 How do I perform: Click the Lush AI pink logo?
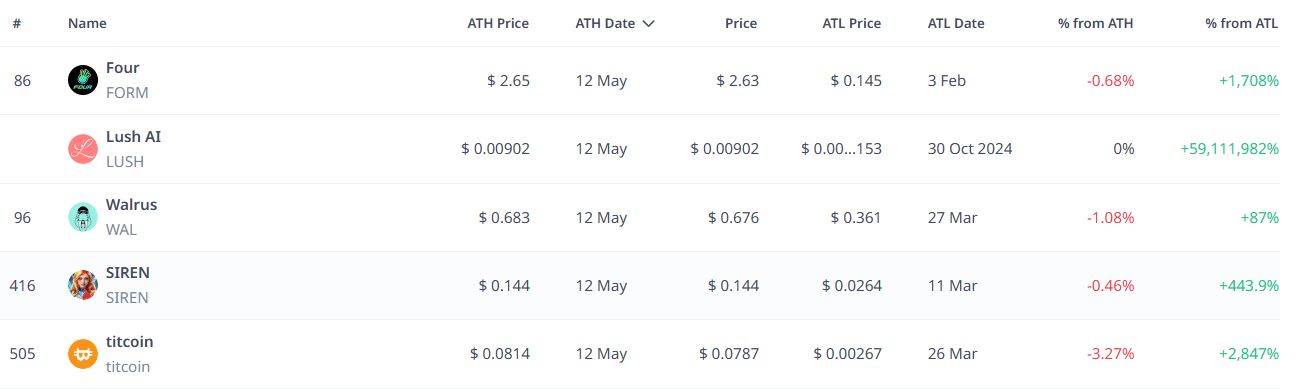82,149
